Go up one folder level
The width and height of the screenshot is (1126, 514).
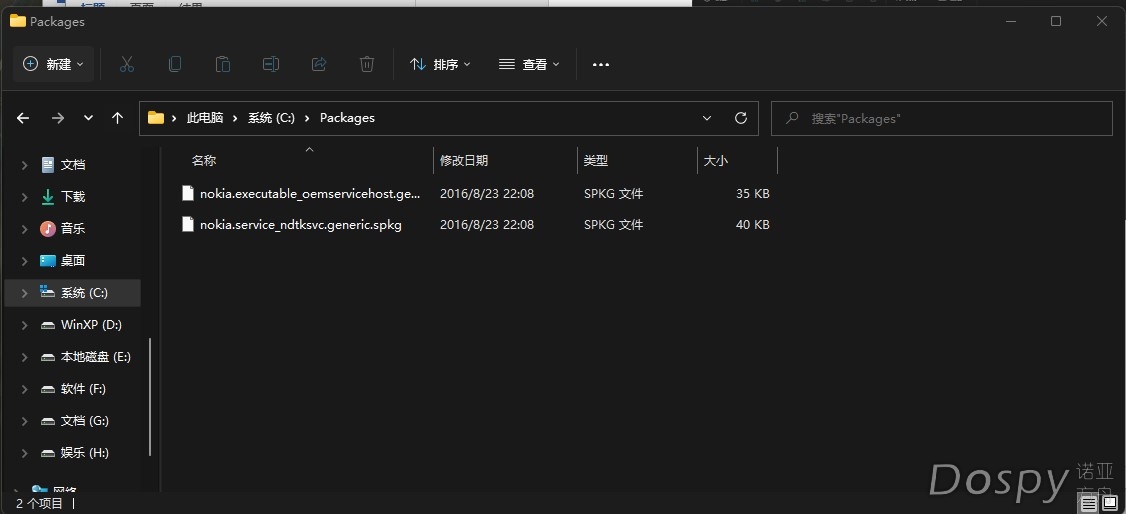[x=117, y=118]
